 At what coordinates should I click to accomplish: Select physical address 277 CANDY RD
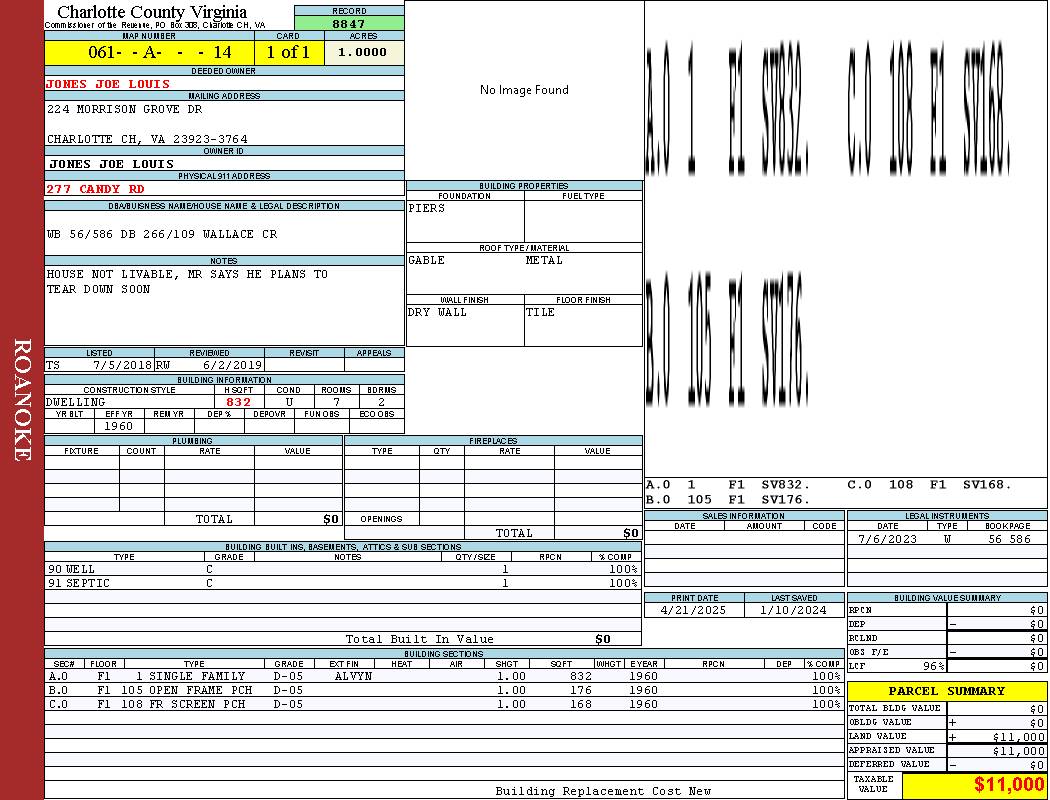tap(95, 189)
